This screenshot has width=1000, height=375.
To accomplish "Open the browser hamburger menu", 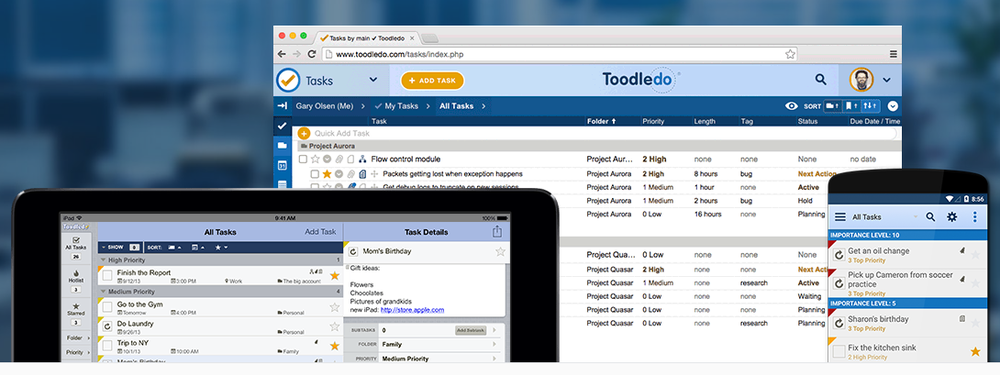I will (893, 54).
